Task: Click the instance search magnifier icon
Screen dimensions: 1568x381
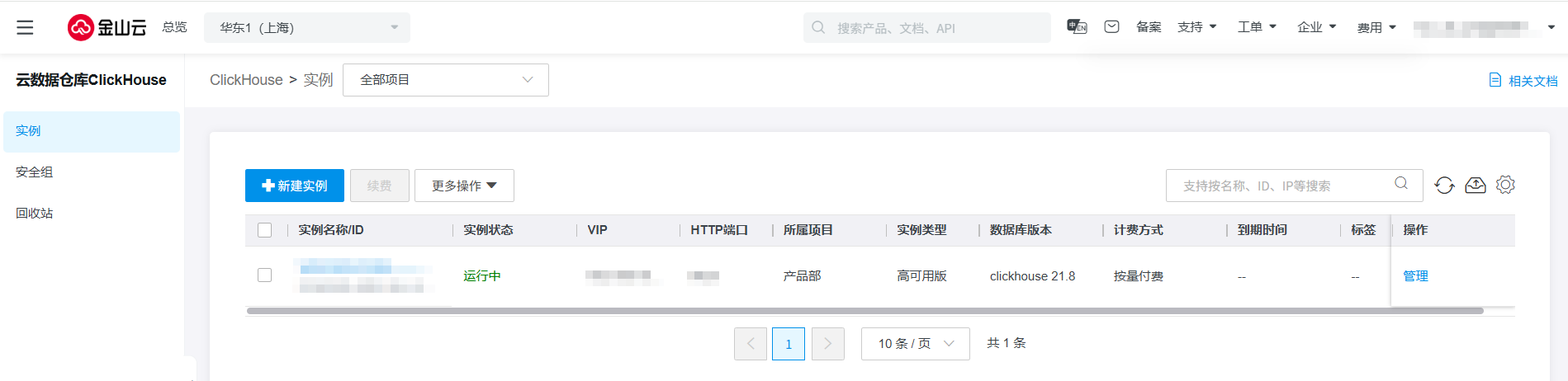Action: pyautogui.click(x=1401, y=183)
